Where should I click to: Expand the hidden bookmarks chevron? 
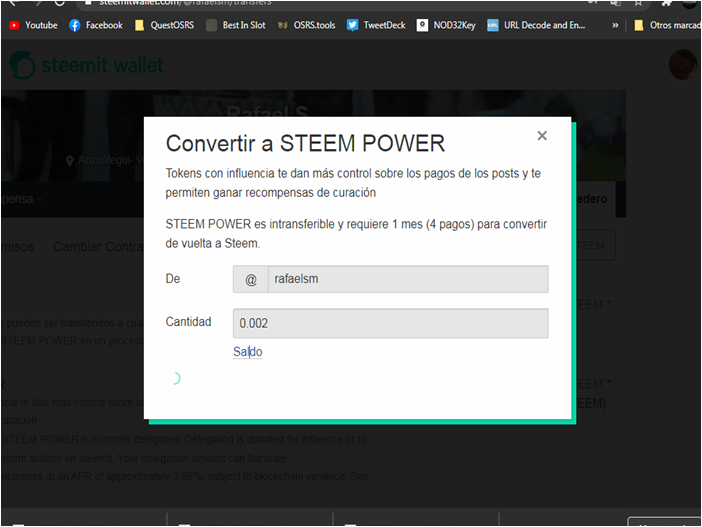[x=615, y=25]
